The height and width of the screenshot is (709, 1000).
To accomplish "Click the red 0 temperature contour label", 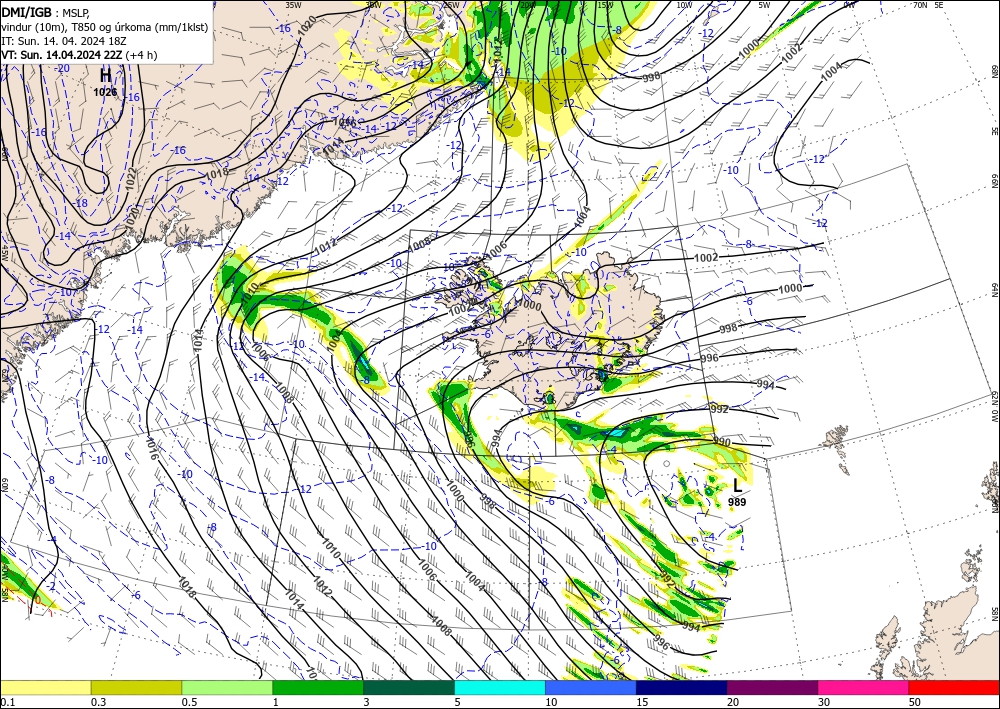I will 38,601.
